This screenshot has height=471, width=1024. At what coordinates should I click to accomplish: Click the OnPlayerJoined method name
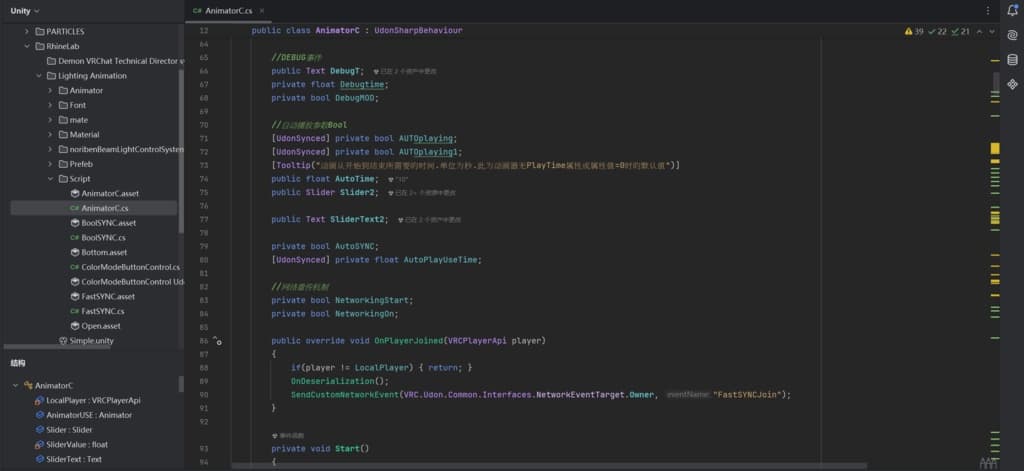click(408, 340)
